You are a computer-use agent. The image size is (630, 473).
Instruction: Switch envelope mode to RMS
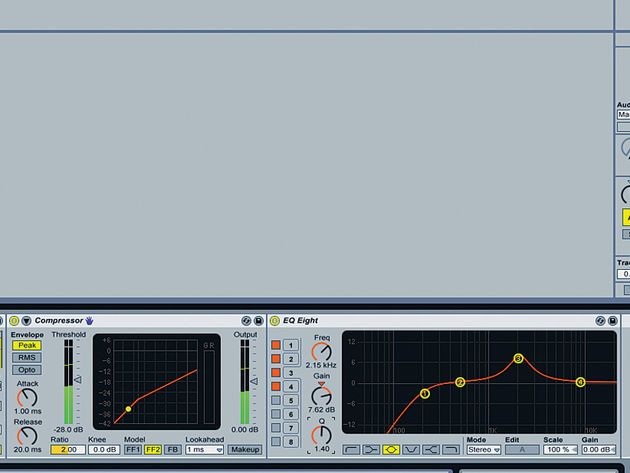click(x=27, y=358)
